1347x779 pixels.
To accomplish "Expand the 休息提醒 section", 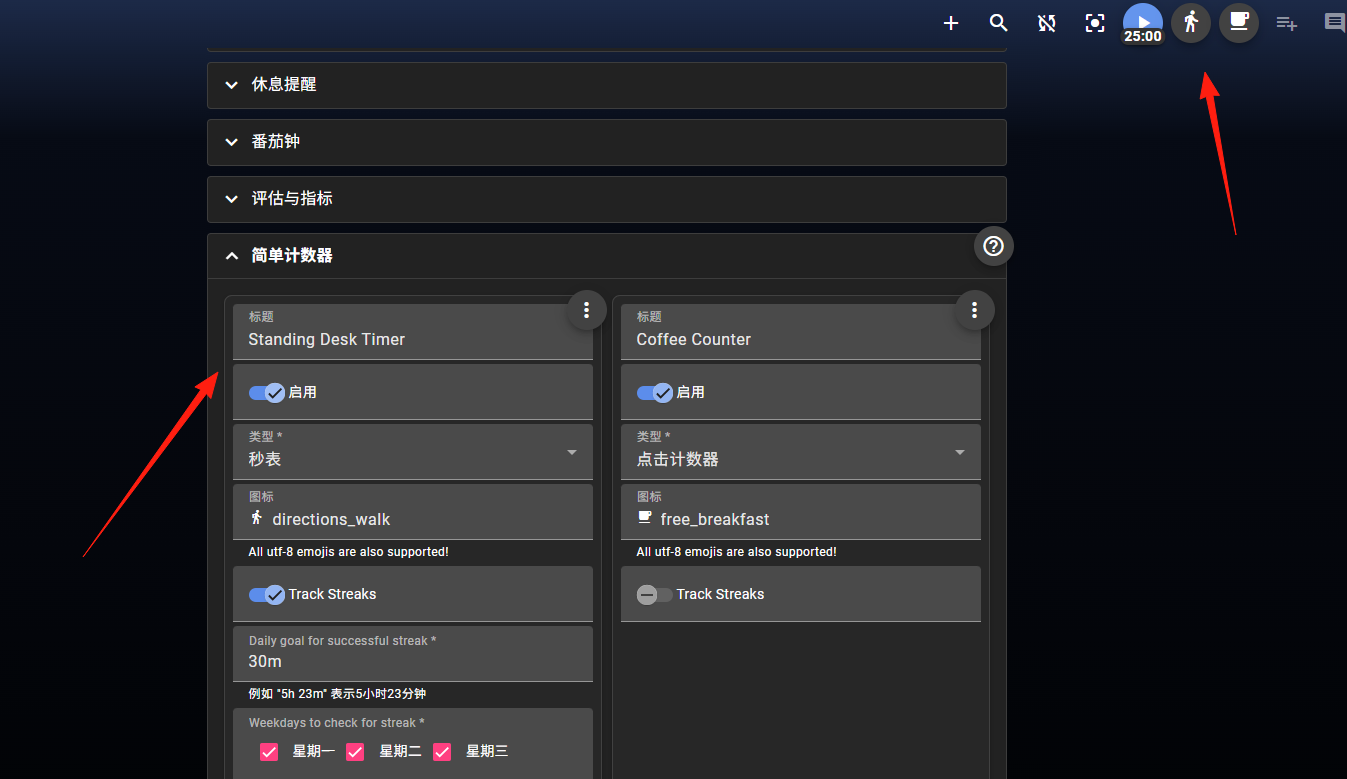I will 607,85.
